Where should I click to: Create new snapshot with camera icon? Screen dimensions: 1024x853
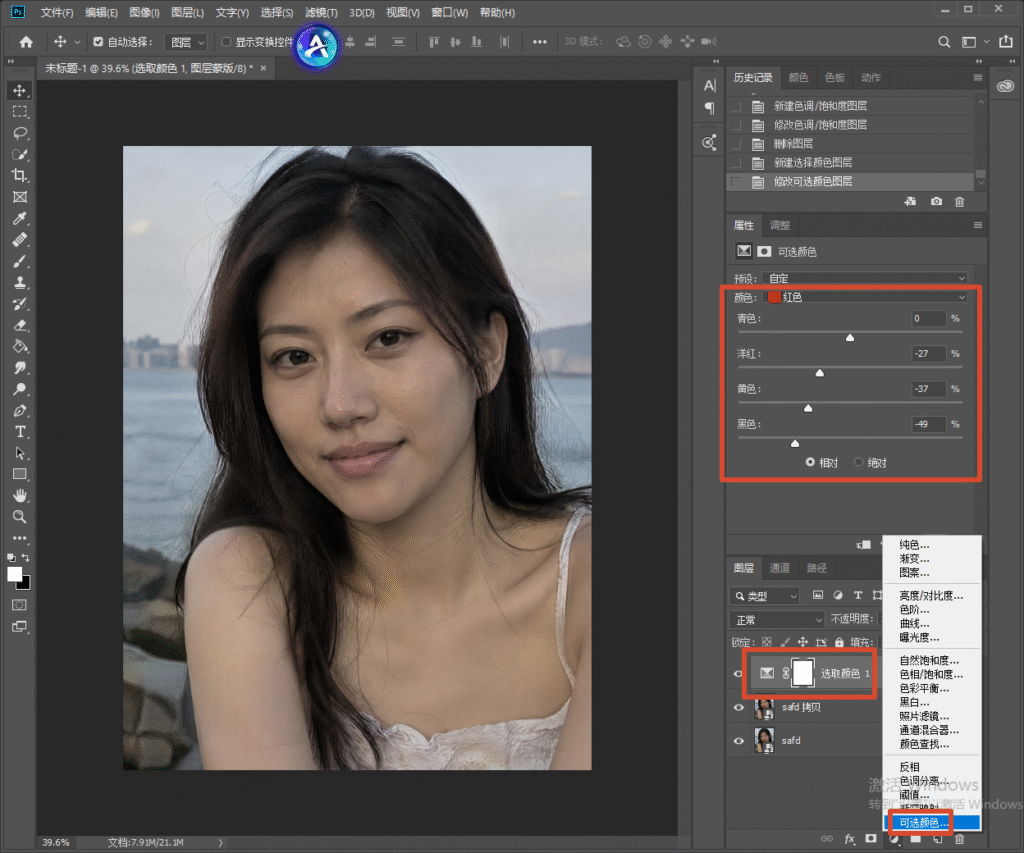[936, 202]
